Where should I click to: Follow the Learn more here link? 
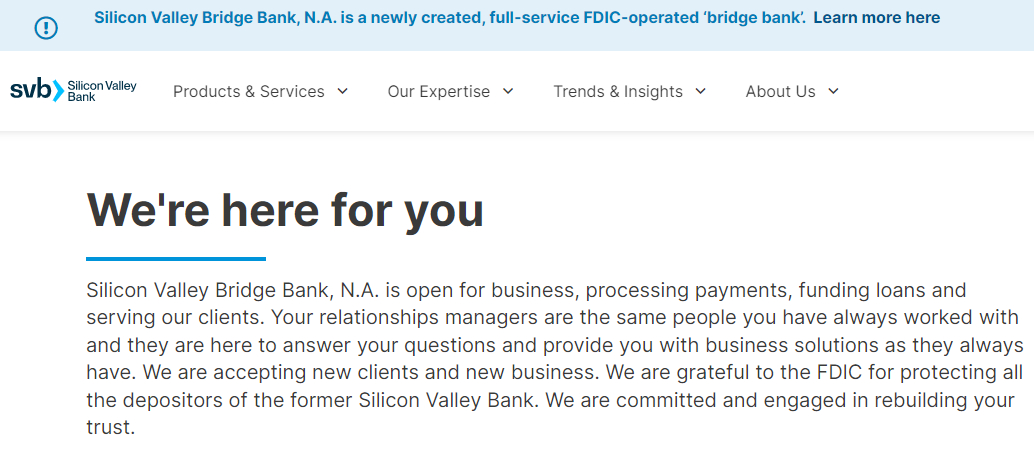[877, 18]
